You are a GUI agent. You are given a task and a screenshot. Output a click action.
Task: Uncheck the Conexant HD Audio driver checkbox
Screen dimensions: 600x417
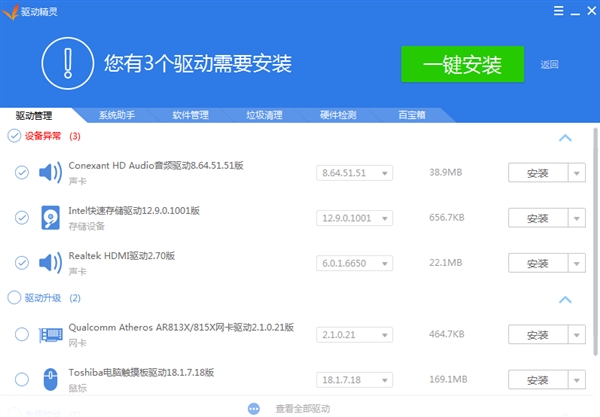click(22, 173)
